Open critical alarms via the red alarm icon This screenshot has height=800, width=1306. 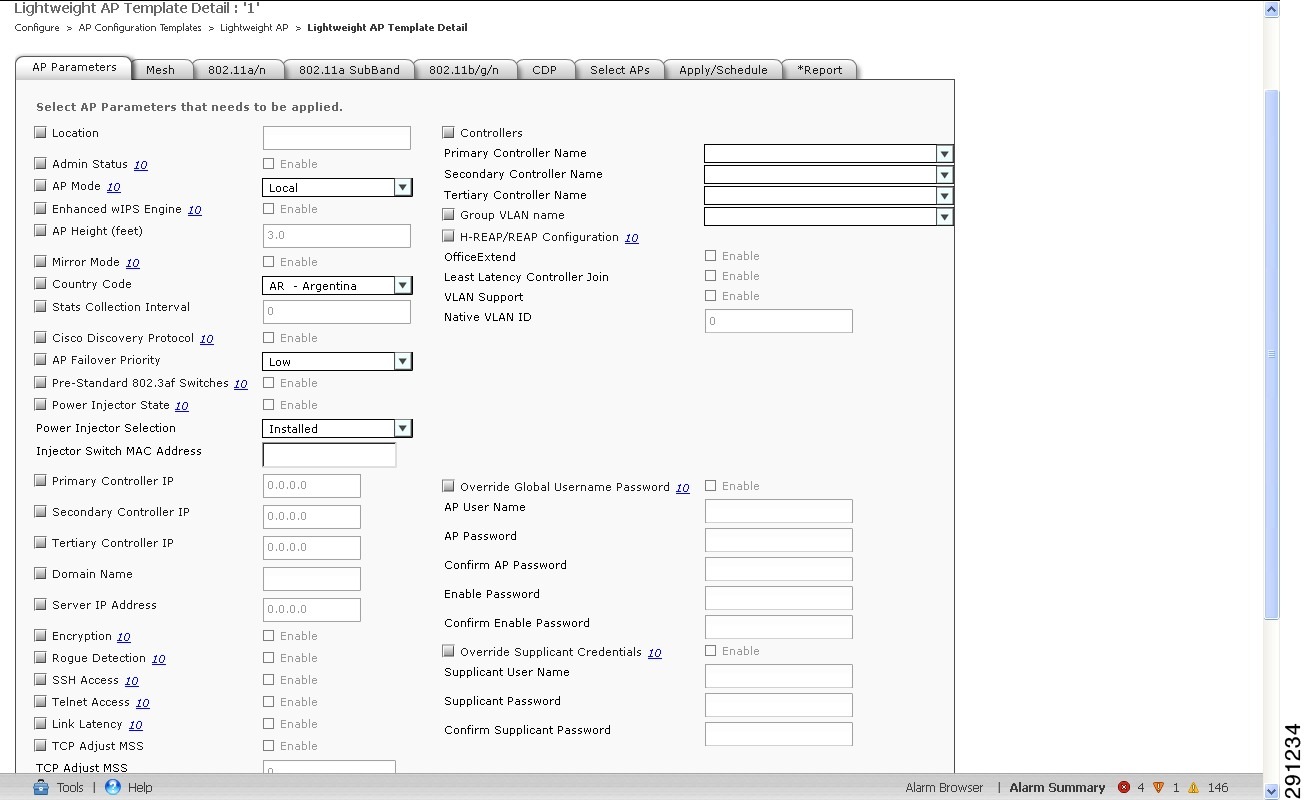pyautogui.click(x=1123, y=787)
